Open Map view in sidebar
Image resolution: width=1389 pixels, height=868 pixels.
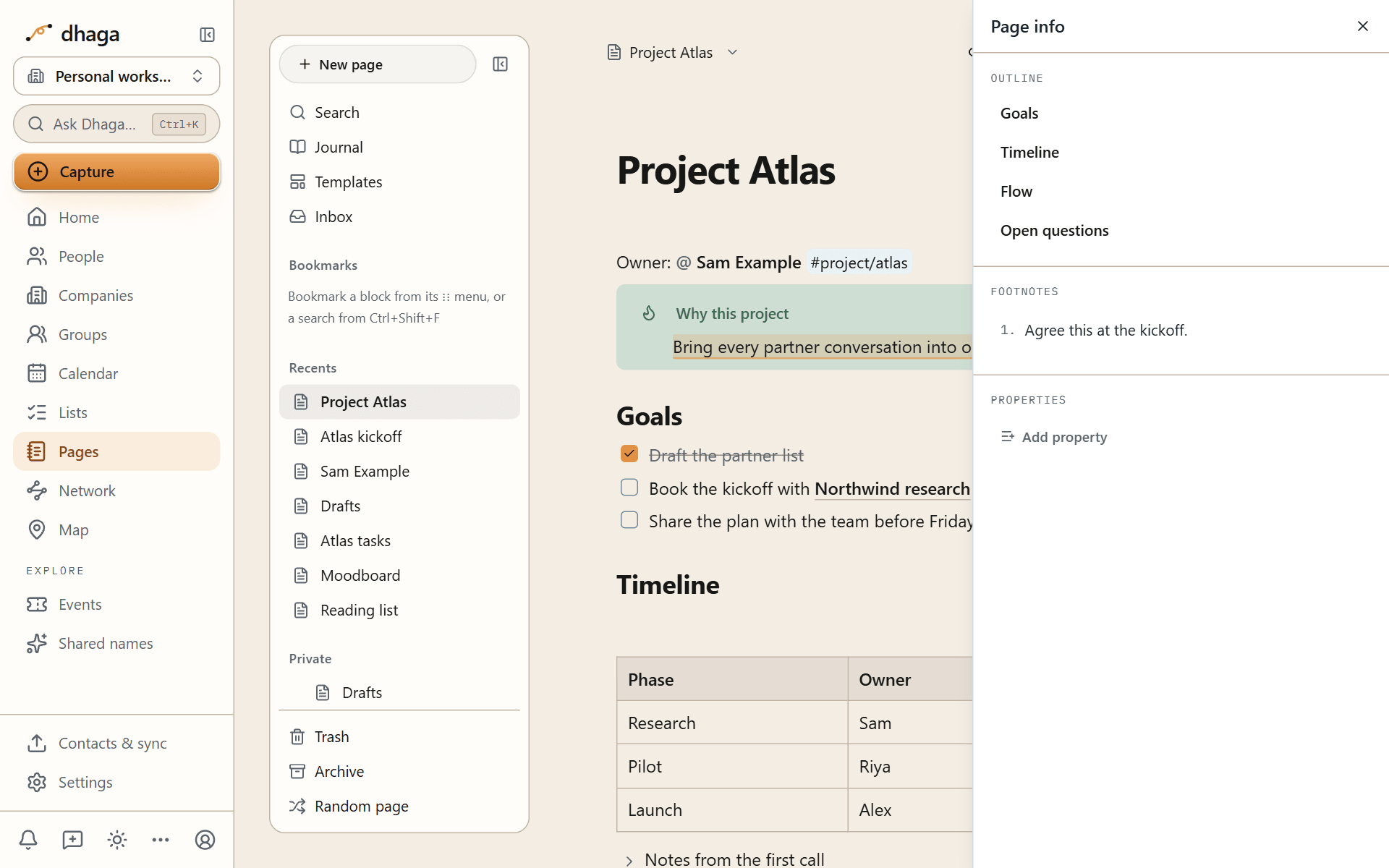point(116,530)
